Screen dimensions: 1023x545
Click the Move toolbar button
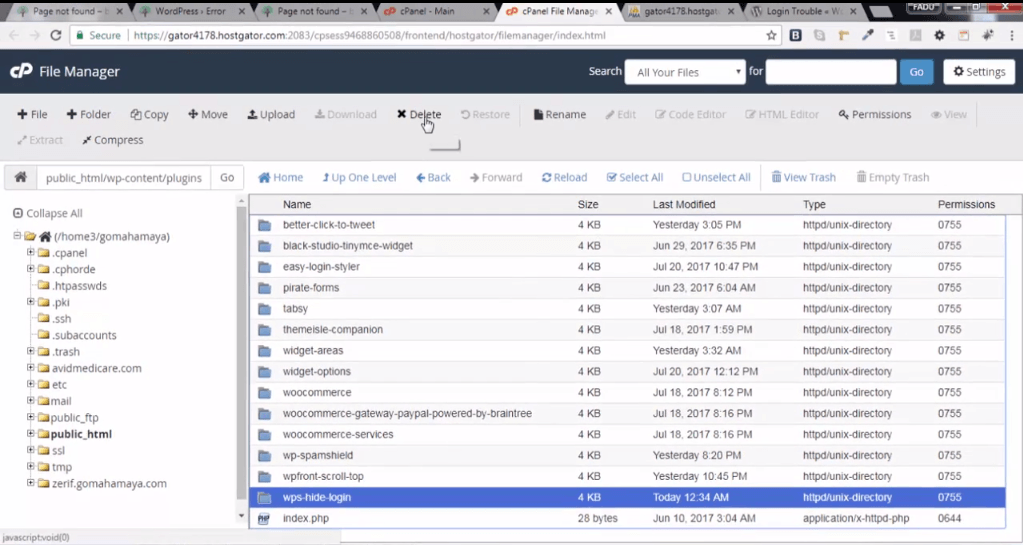click(x=207, y=114)
